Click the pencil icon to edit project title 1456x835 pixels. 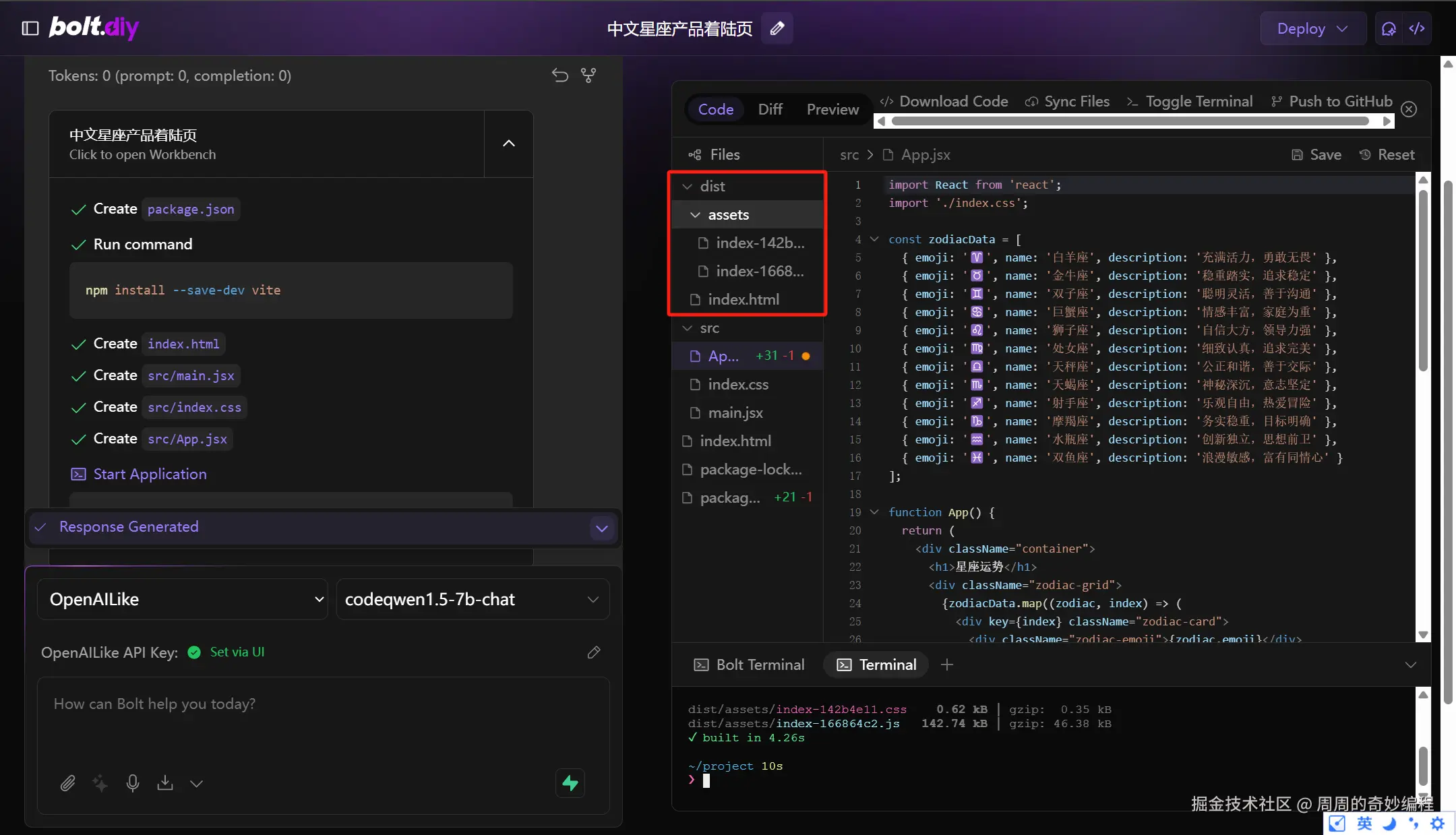point(777,28)
